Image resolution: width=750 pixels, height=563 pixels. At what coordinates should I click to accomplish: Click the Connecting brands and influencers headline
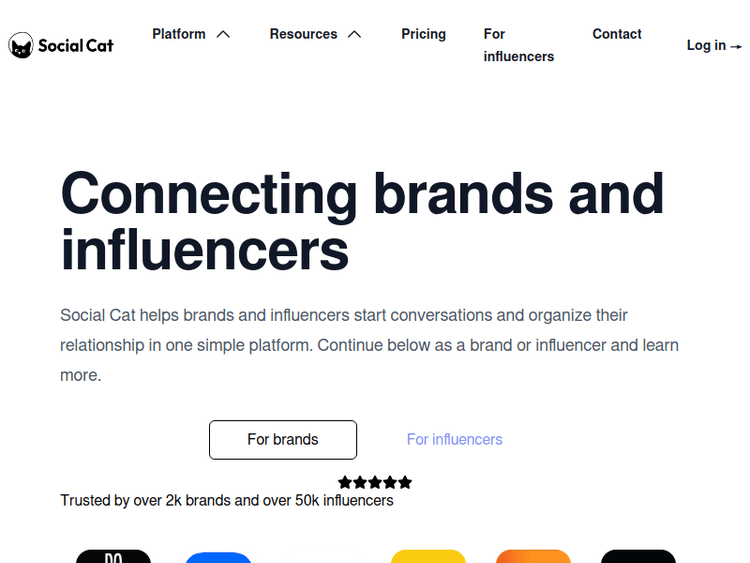pos(362,221)
